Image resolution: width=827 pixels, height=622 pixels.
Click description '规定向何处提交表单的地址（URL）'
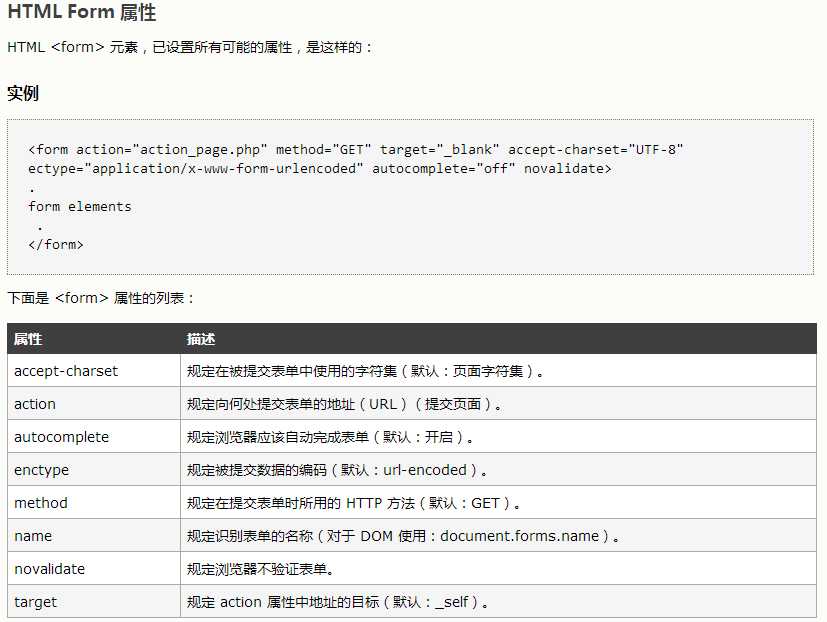[498, 404]
